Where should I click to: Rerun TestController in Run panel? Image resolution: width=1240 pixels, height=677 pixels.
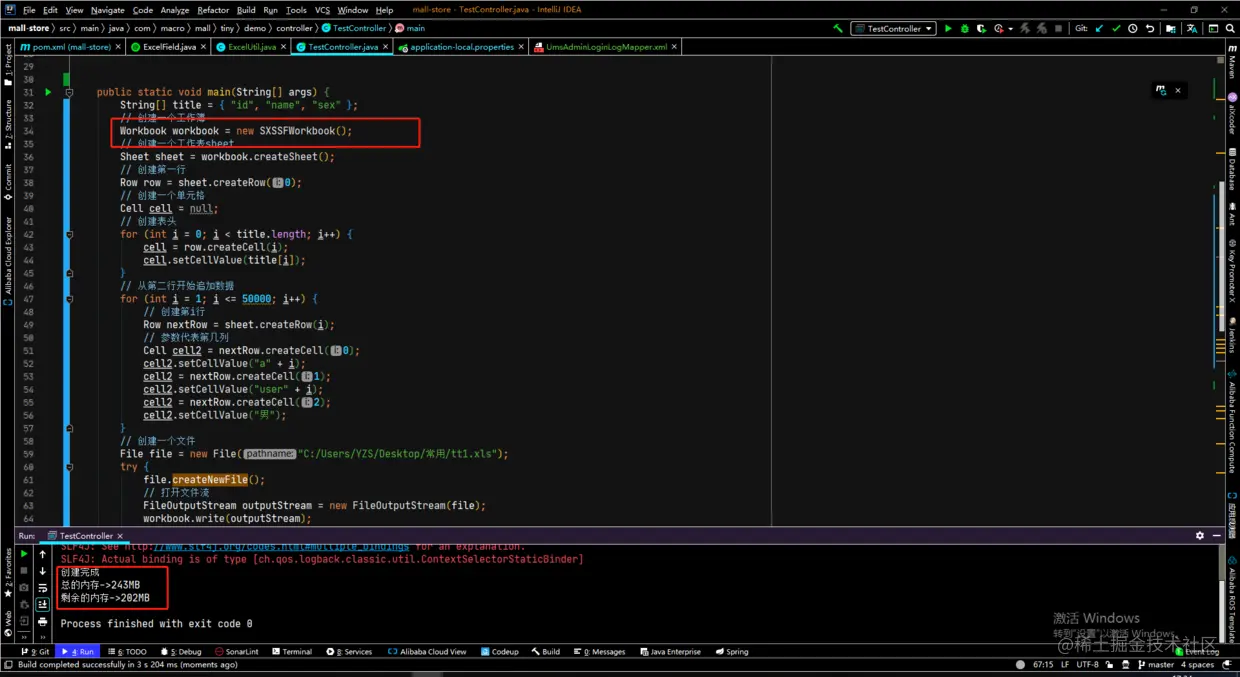click(x=24, y=554)
